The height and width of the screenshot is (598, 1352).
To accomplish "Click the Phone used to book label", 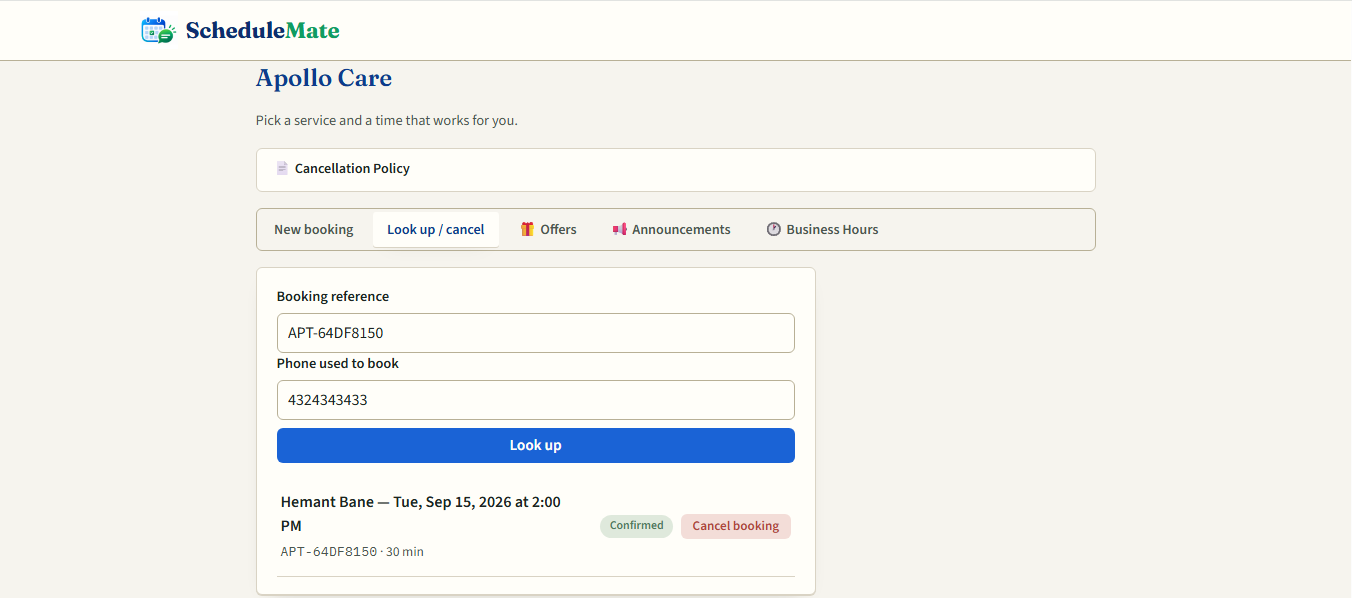I will [x=338, y=363].
